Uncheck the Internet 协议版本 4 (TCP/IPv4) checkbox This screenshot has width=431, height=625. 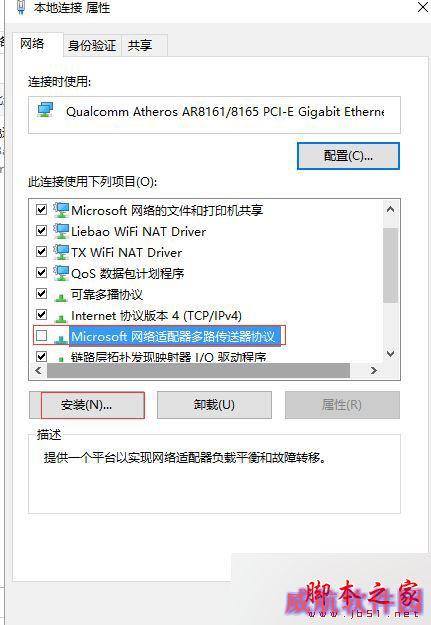tap(41, 314)
